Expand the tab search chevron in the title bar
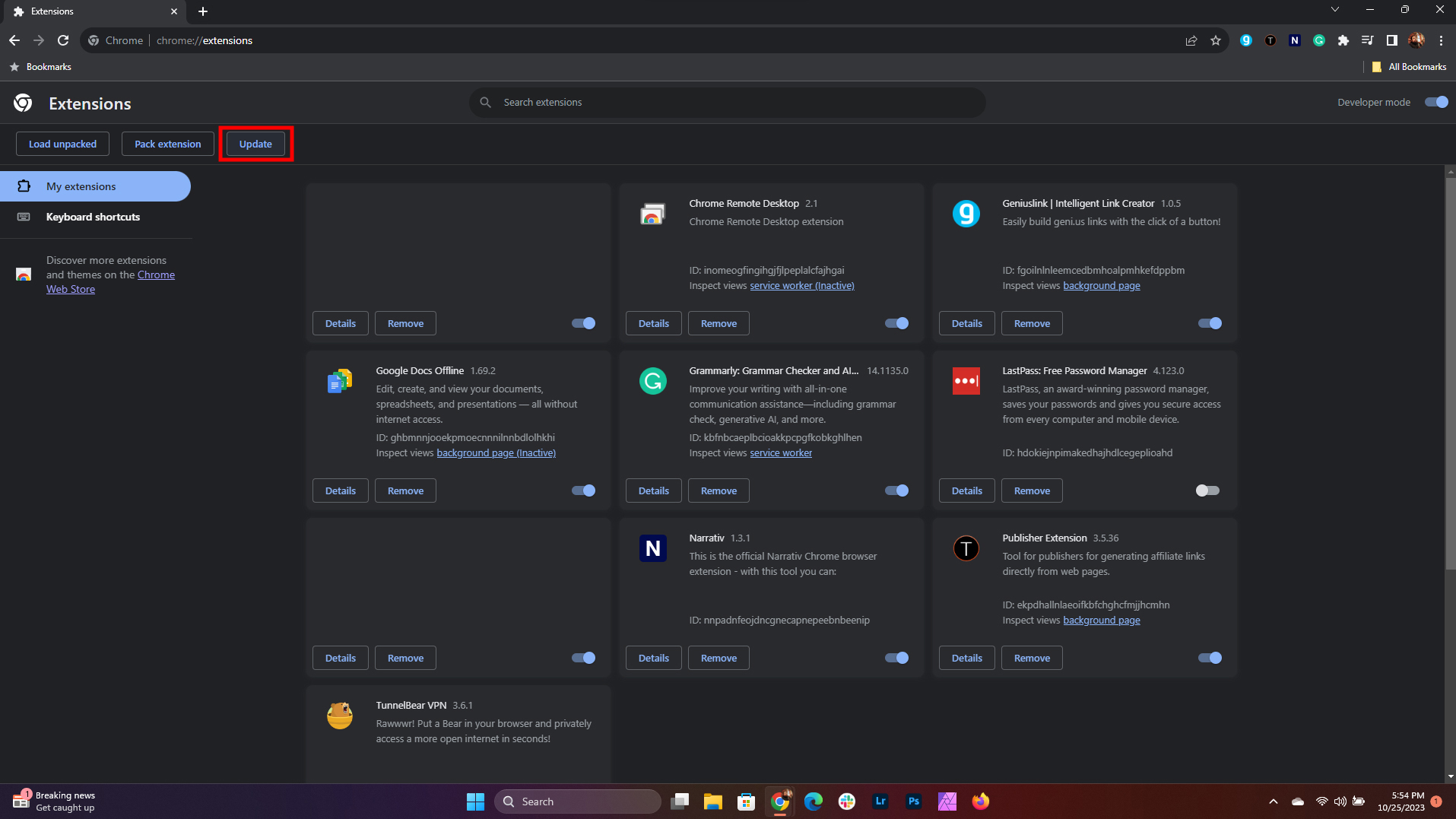 click(x=1334, y=10)
